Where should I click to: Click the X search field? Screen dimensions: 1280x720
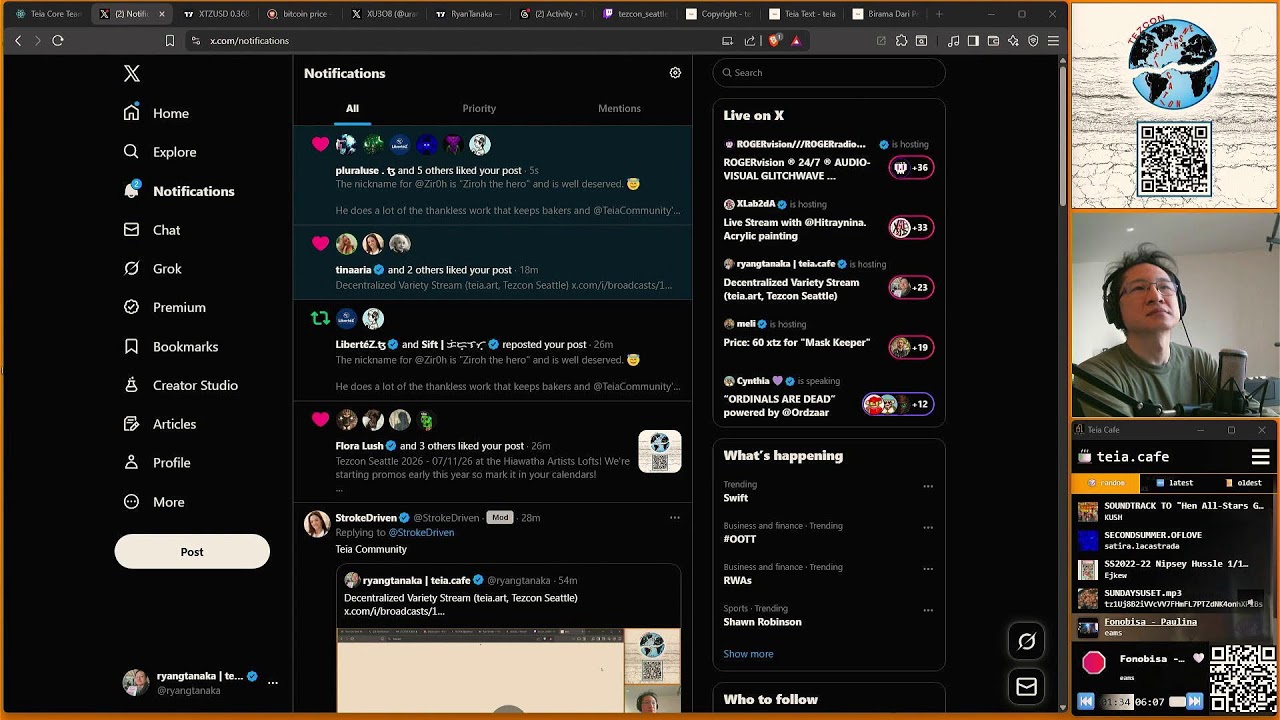tap(829, 73)
